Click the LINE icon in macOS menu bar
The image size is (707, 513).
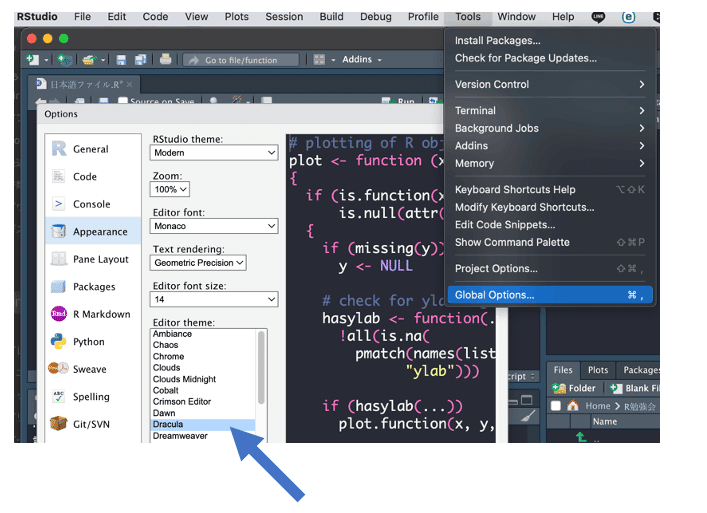tap(598, 17)
